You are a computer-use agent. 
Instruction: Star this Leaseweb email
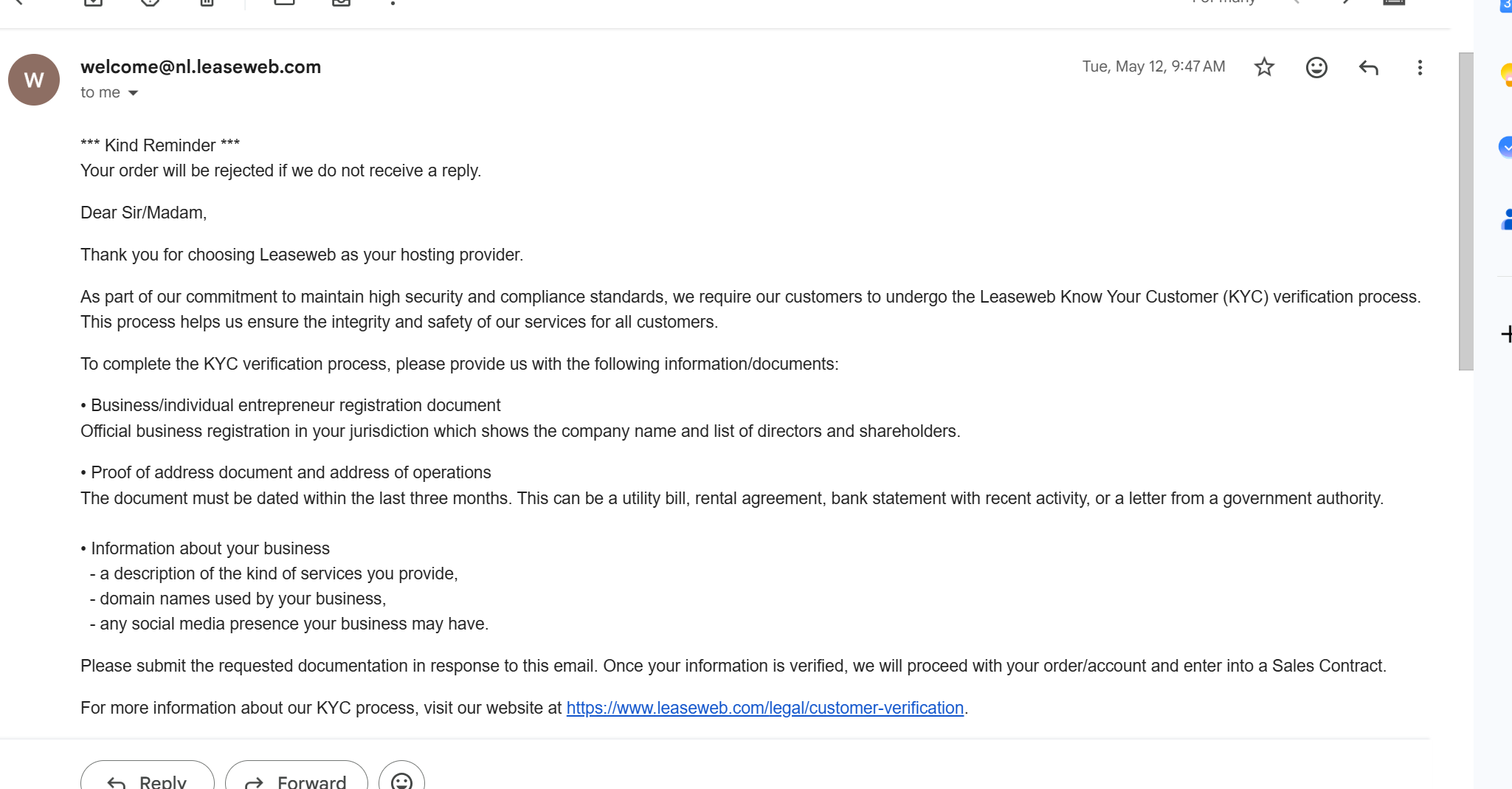click(1264, 67)
